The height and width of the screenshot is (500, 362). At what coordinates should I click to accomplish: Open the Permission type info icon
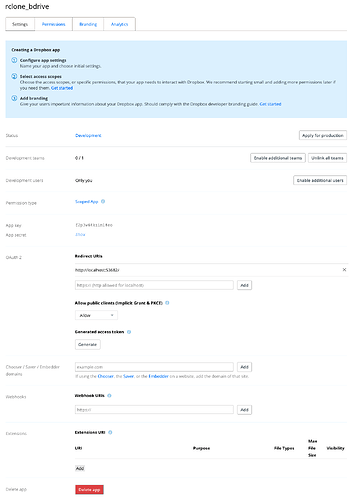(x=103, y=201)
